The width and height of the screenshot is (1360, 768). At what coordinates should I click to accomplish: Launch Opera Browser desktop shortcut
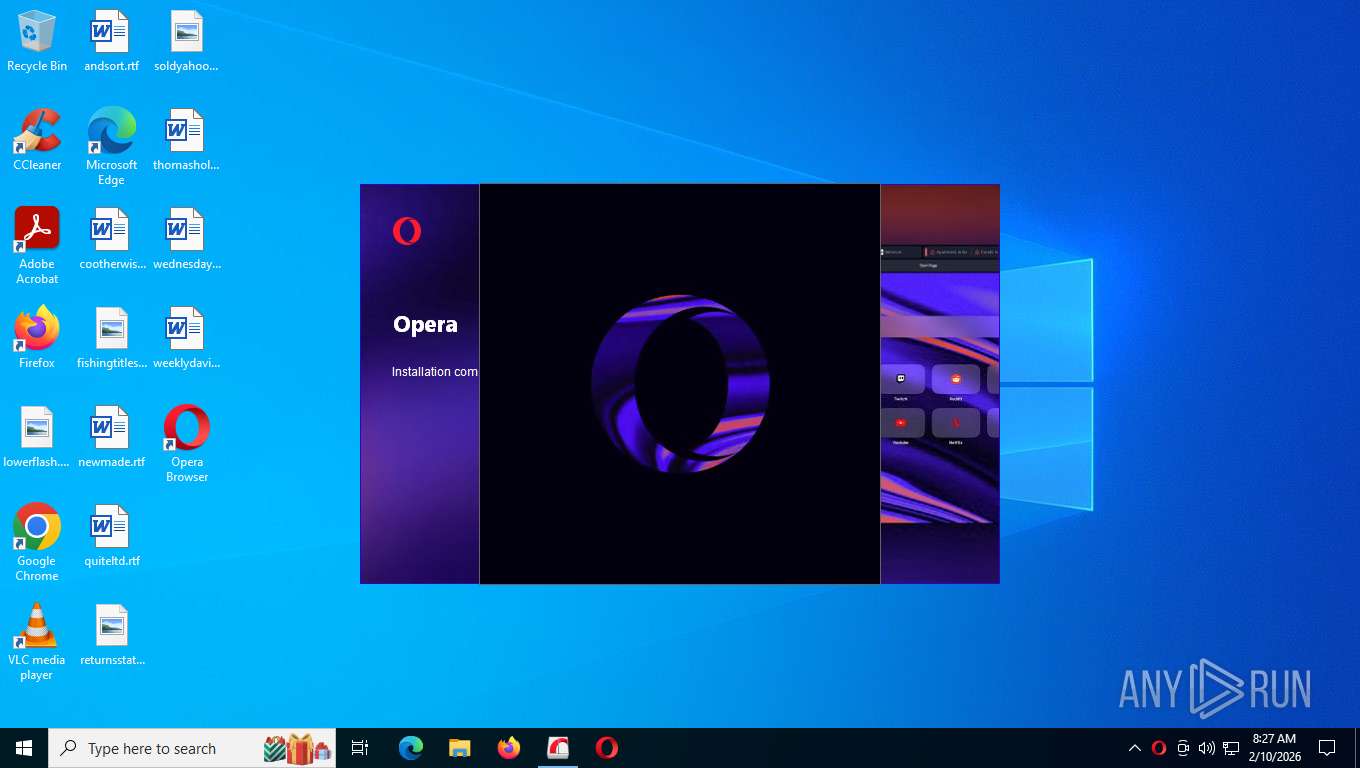pos(186,444)
